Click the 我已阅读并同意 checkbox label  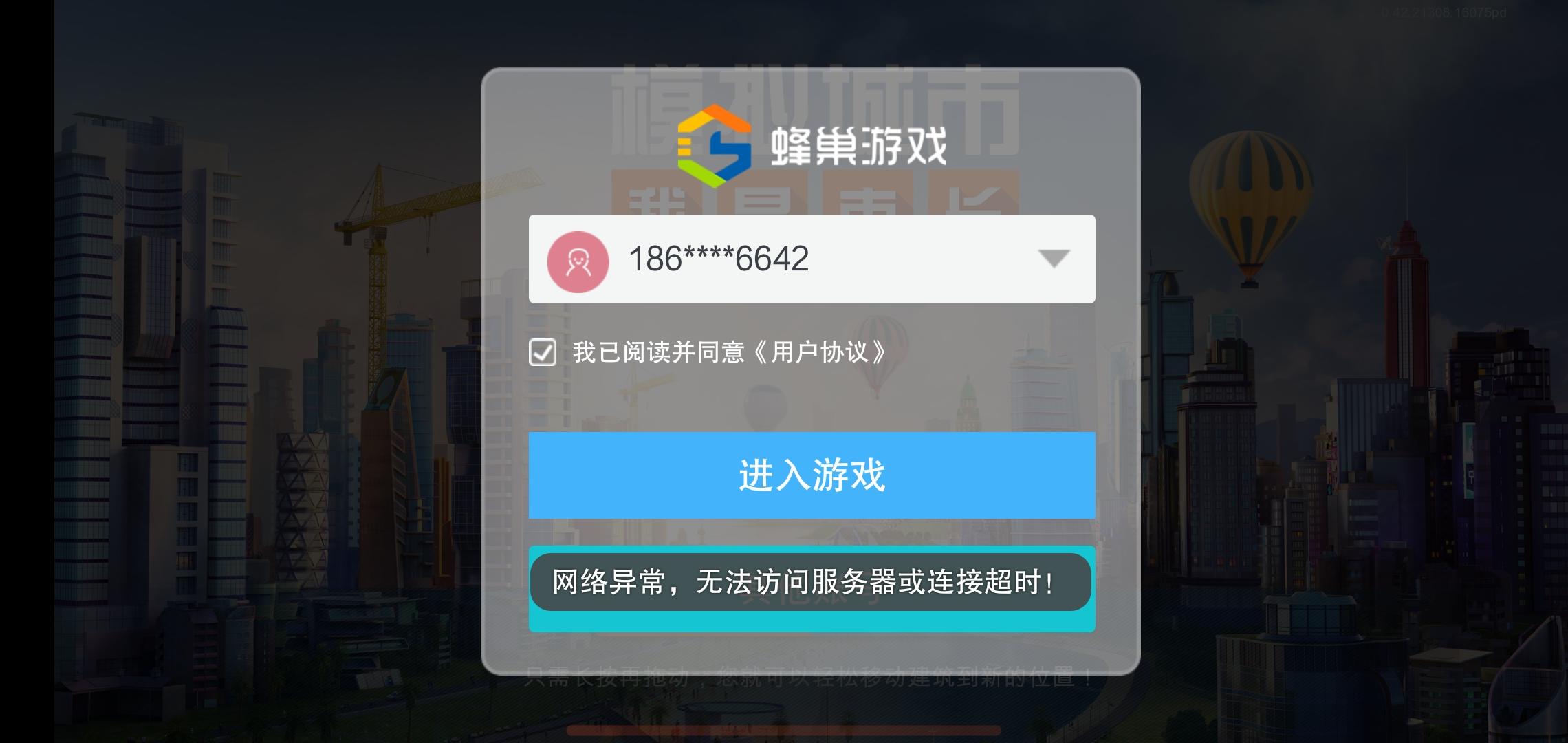(659, 352)
